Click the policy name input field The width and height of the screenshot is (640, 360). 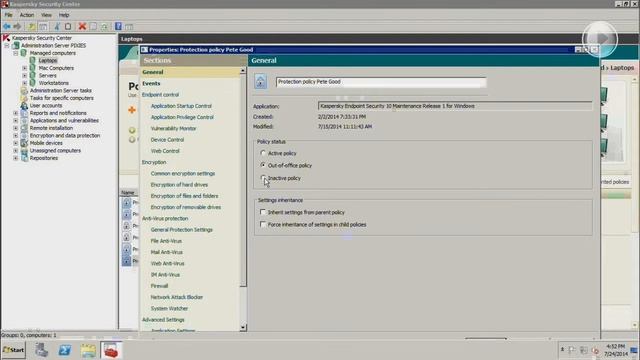click(x=381, y=82)
